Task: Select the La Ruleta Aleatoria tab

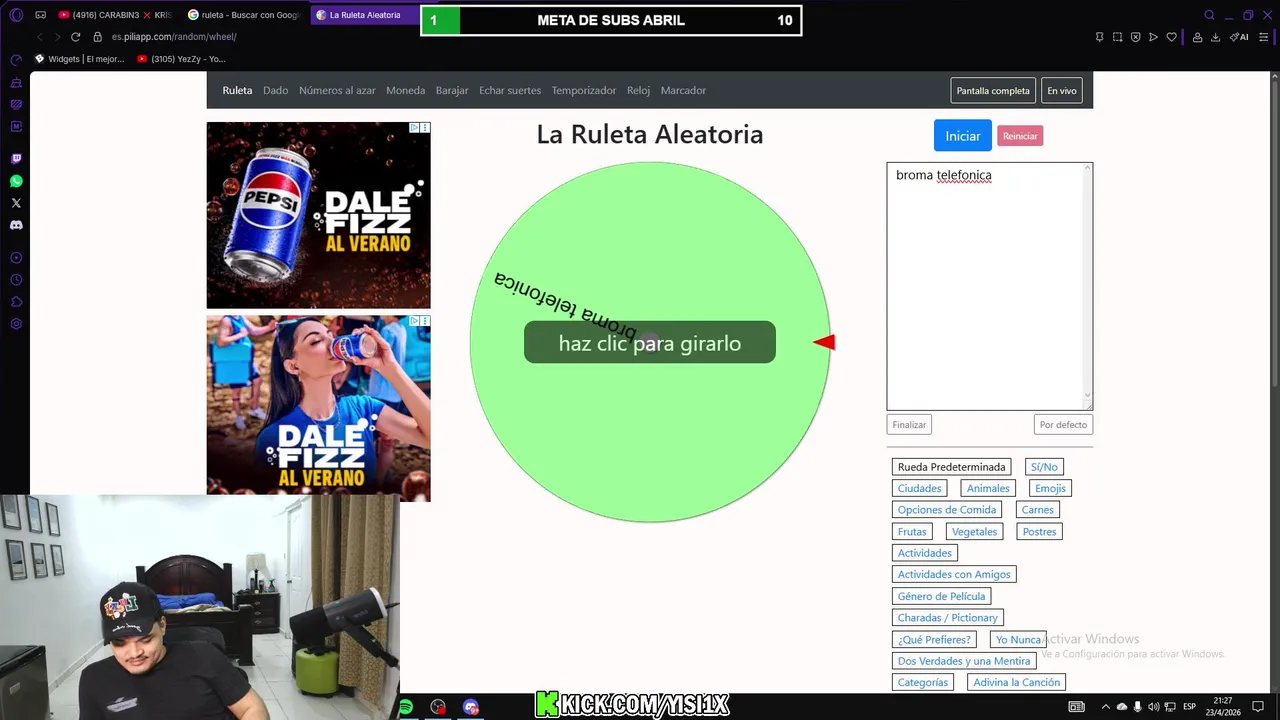Action: point(364,15)
